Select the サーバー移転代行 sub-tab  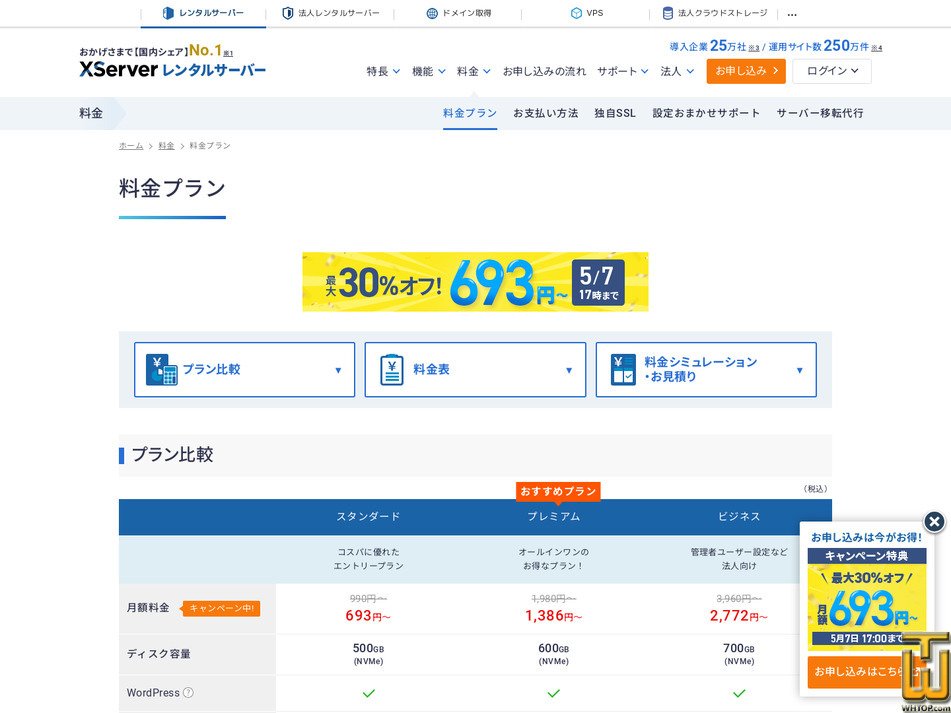pyautogui.click(x=819, y=113)
